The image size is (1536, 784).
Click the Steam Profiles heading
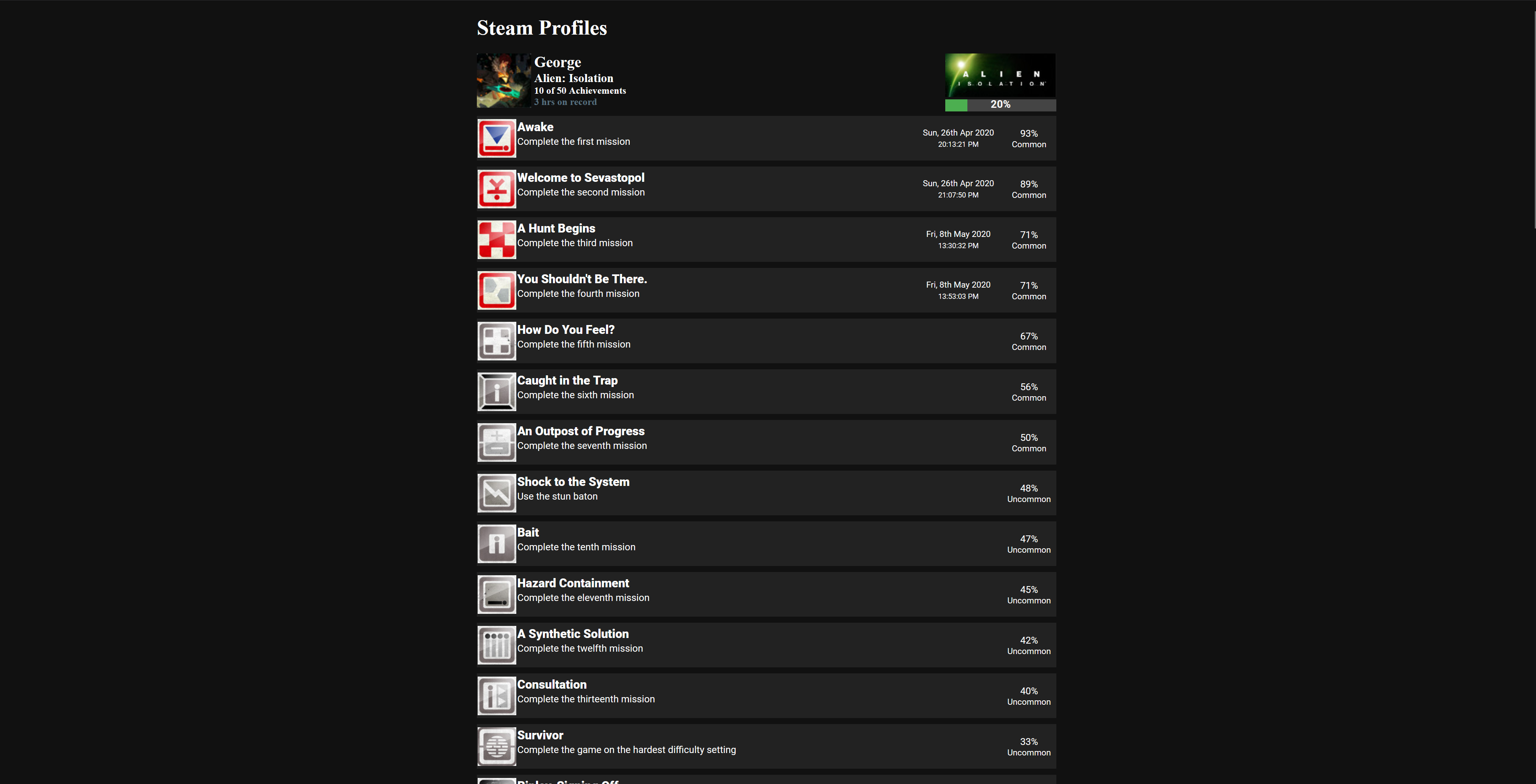click(541, 28)
